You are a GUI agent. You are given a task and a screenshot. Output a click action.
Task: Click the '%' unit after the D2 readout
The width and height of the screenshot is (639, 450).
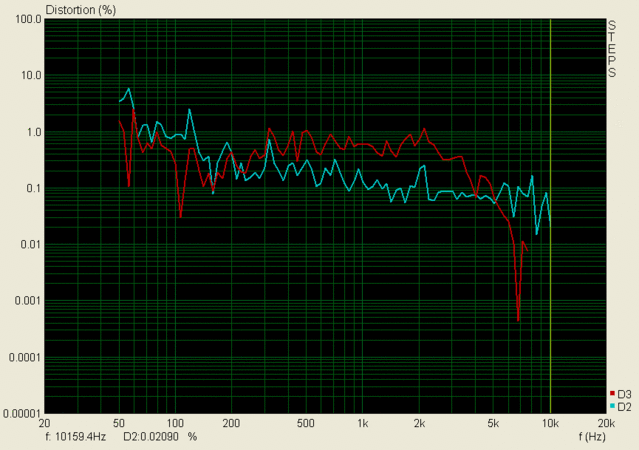tap(192, 437)
